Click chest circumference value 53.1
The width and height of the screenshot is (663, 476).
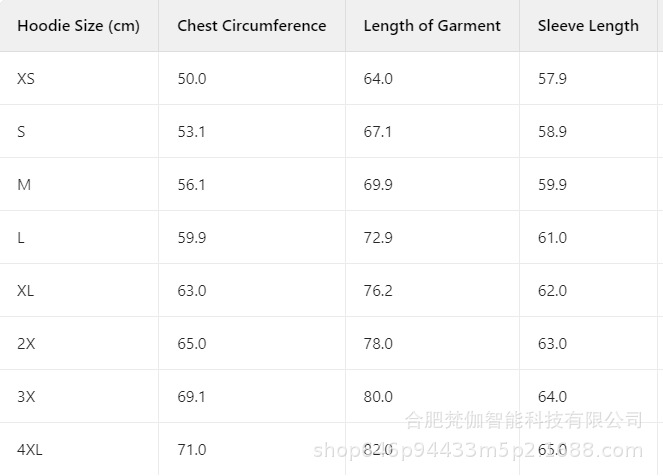pos(192,131)
